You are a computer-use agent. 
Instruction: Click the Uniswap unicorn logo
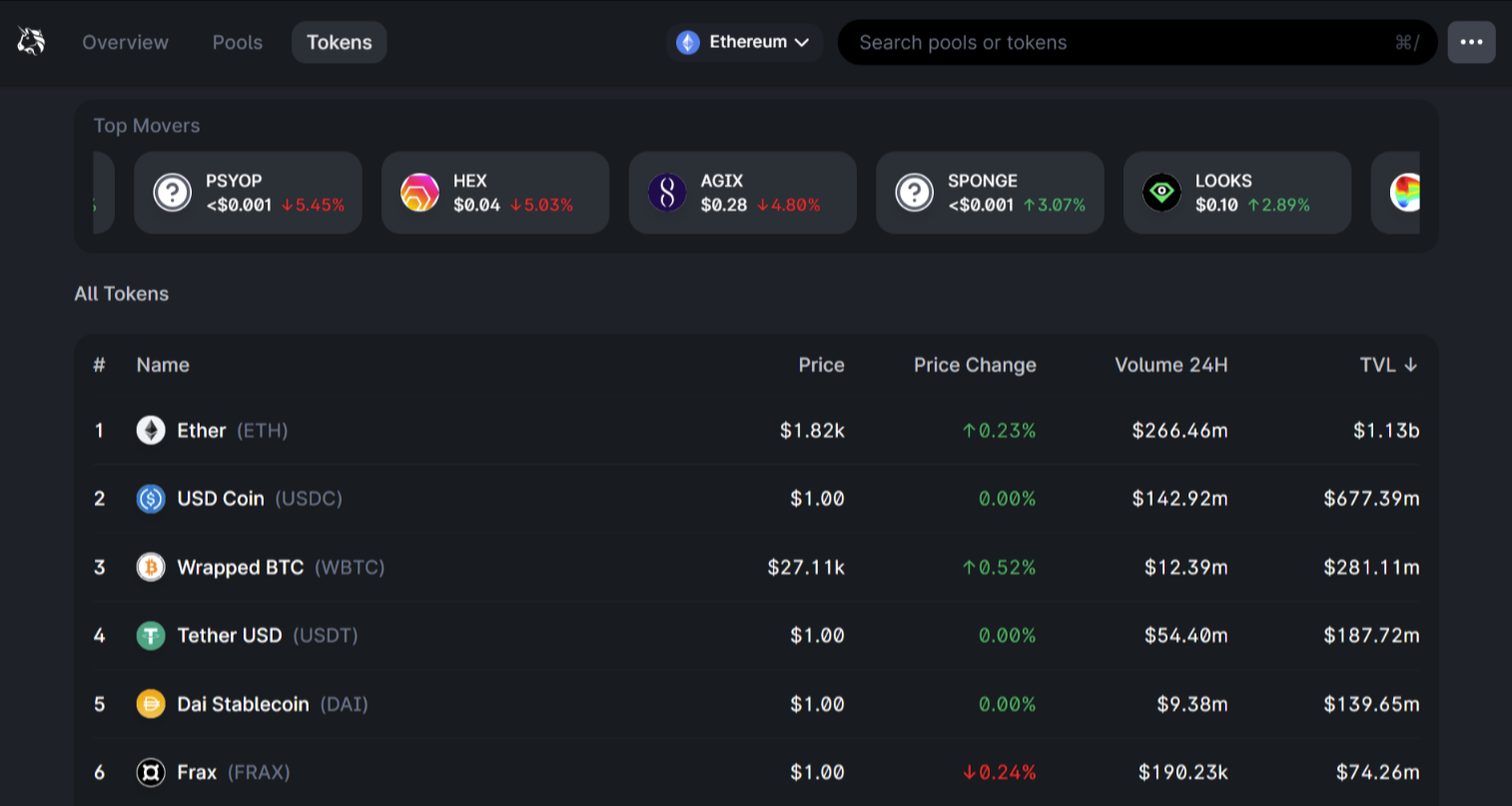click(x=31, y=41)
